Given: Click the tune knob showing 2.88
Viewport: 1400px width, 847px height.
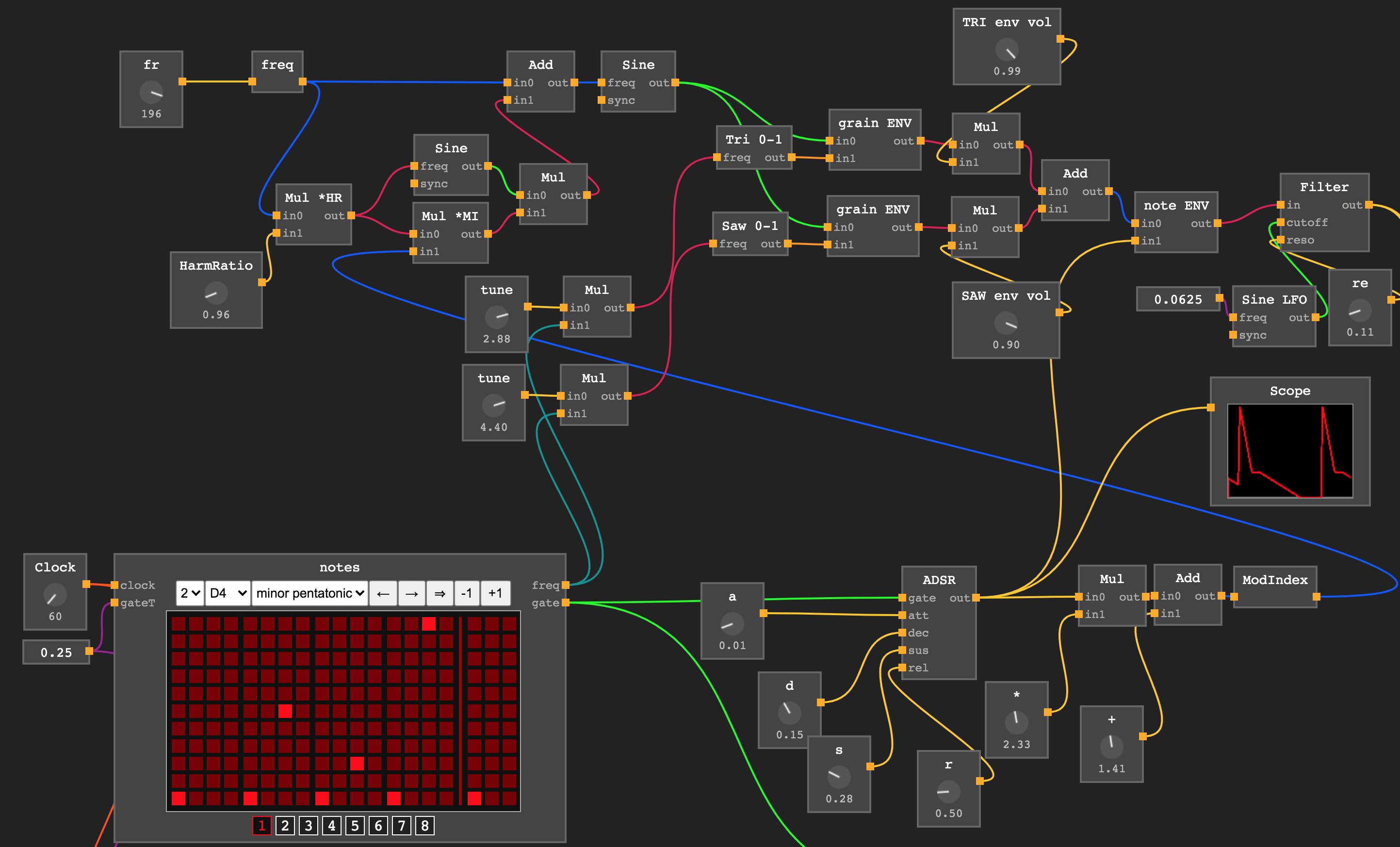Looking at the screenshot, I should point(497,318).
